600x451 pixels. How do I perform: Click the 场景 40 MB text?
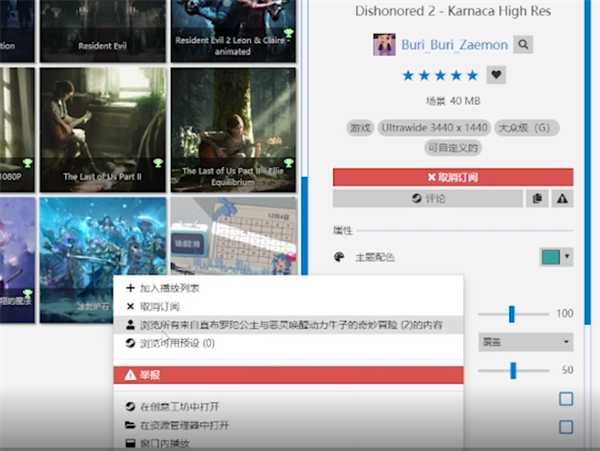(x=453, y=101)
